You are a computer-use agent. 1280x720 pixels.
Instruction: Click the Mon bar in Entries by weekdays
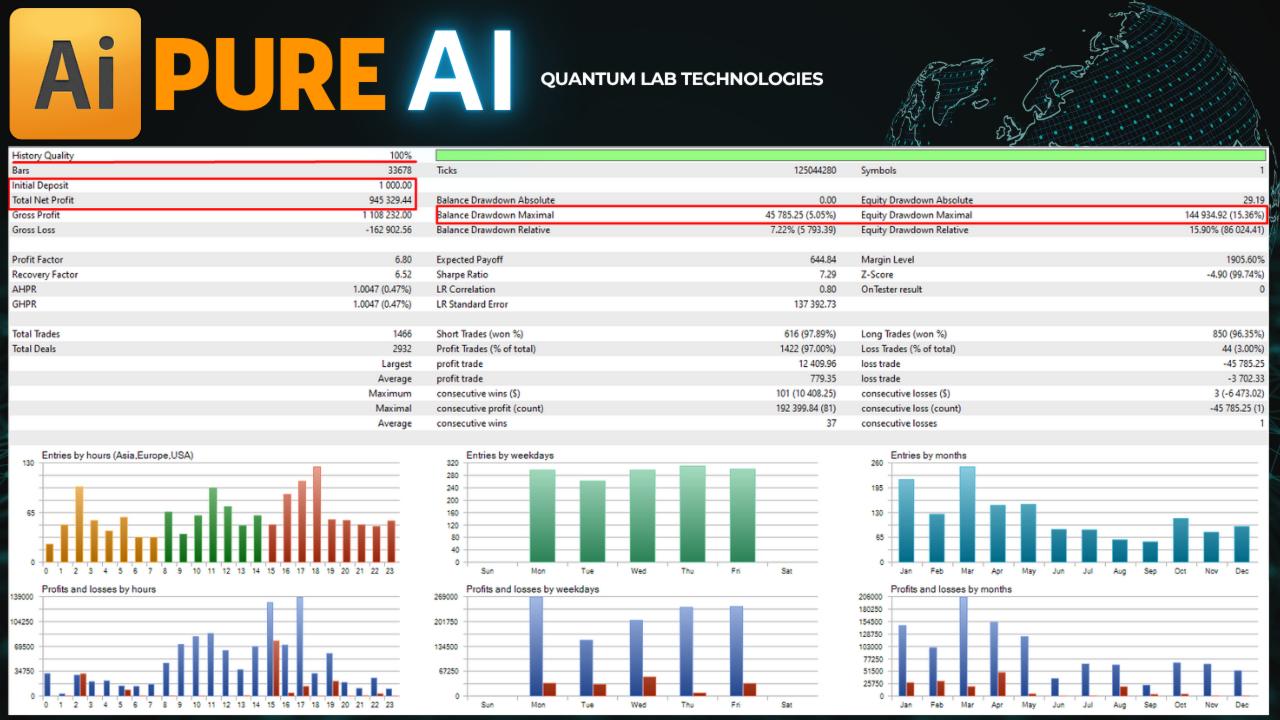coord(542,516)
